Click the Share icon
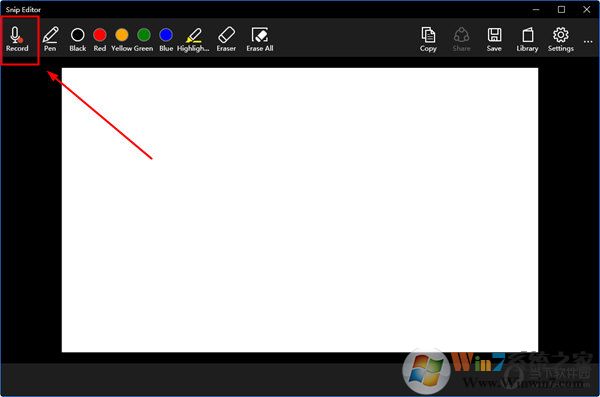600x397 pixels. tap(461, 39)
